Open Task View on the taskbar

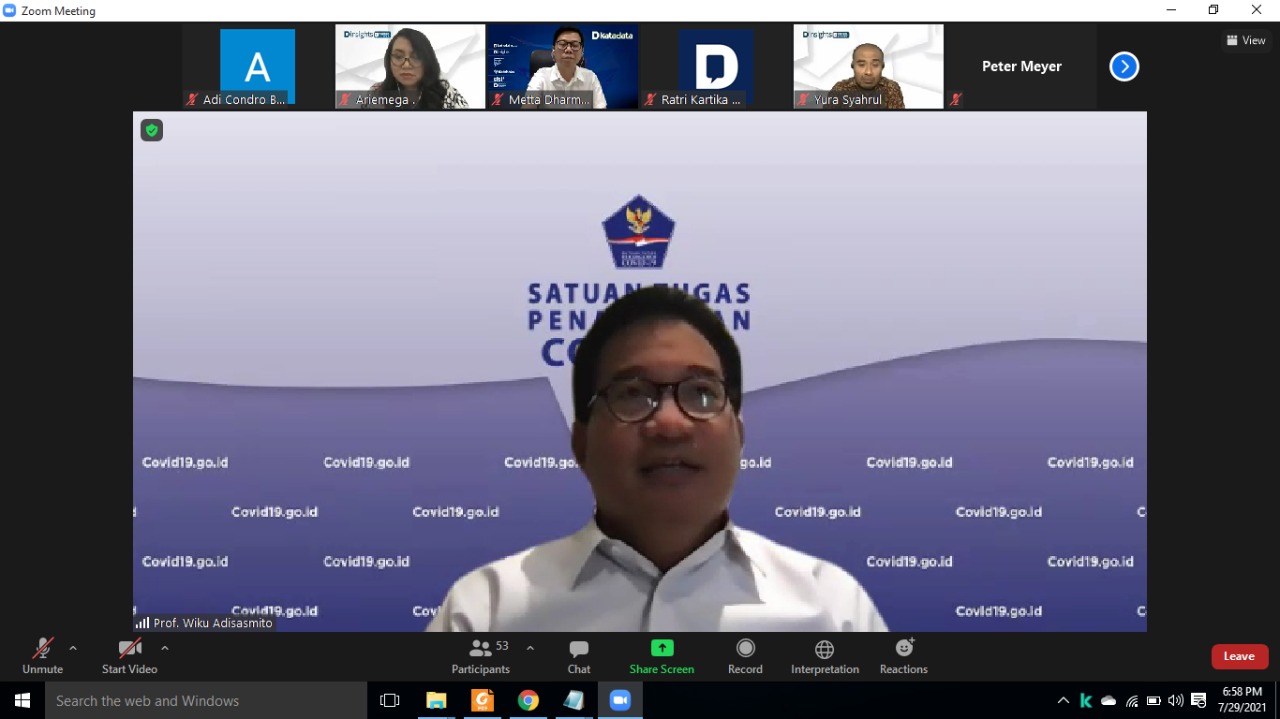(390, 700)
